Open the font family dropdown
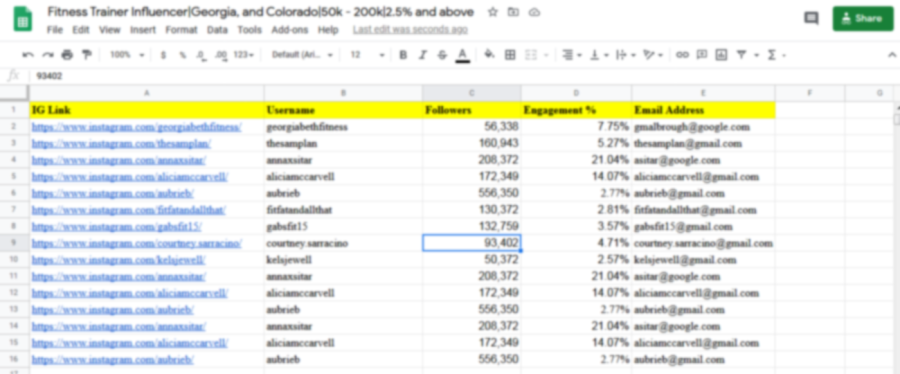 (x=302, y=55)
